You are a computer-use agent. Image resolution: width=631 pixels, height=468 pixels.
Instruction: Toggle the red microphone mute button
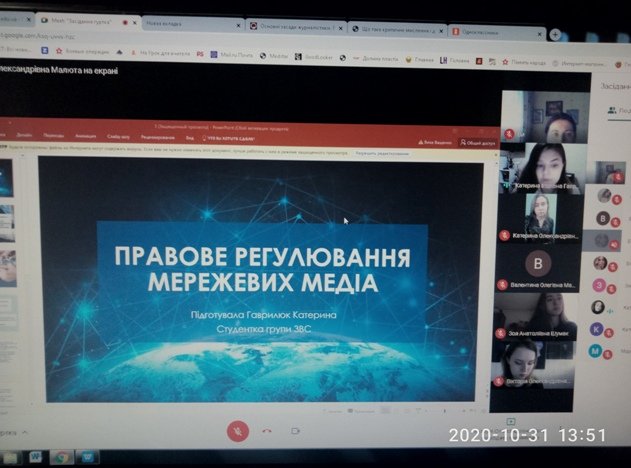click(238, 431)
